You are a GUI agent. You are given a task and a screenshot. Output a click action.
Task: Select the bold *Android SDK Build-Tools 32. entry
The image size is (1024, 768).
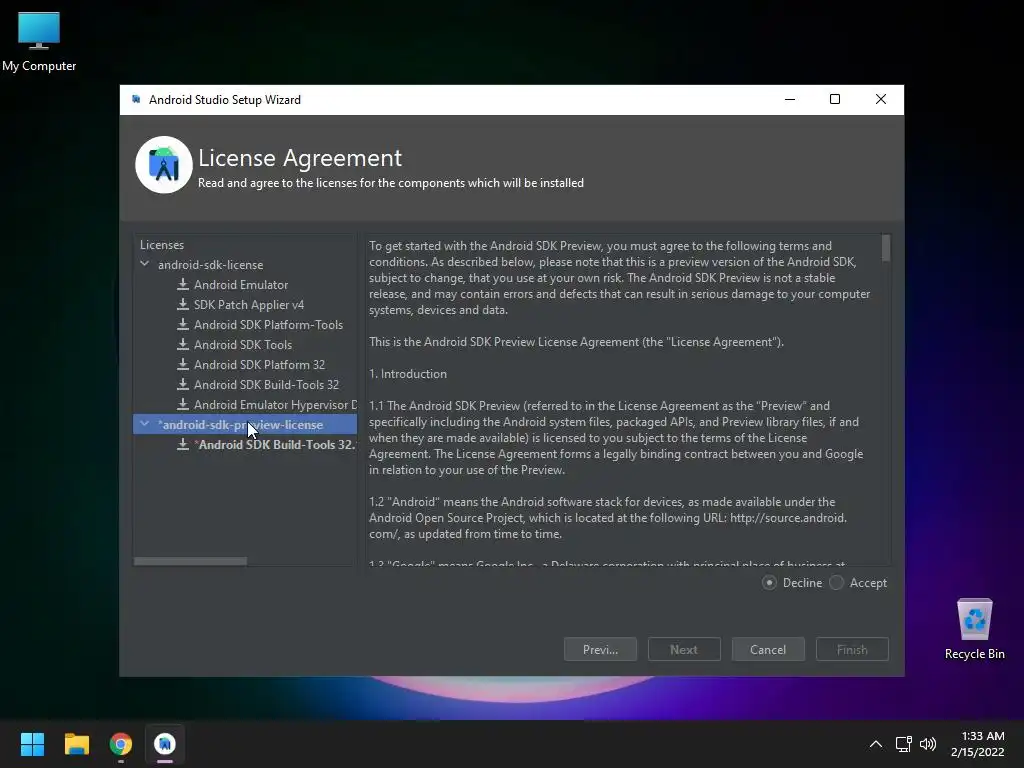[x=275, y=444]
